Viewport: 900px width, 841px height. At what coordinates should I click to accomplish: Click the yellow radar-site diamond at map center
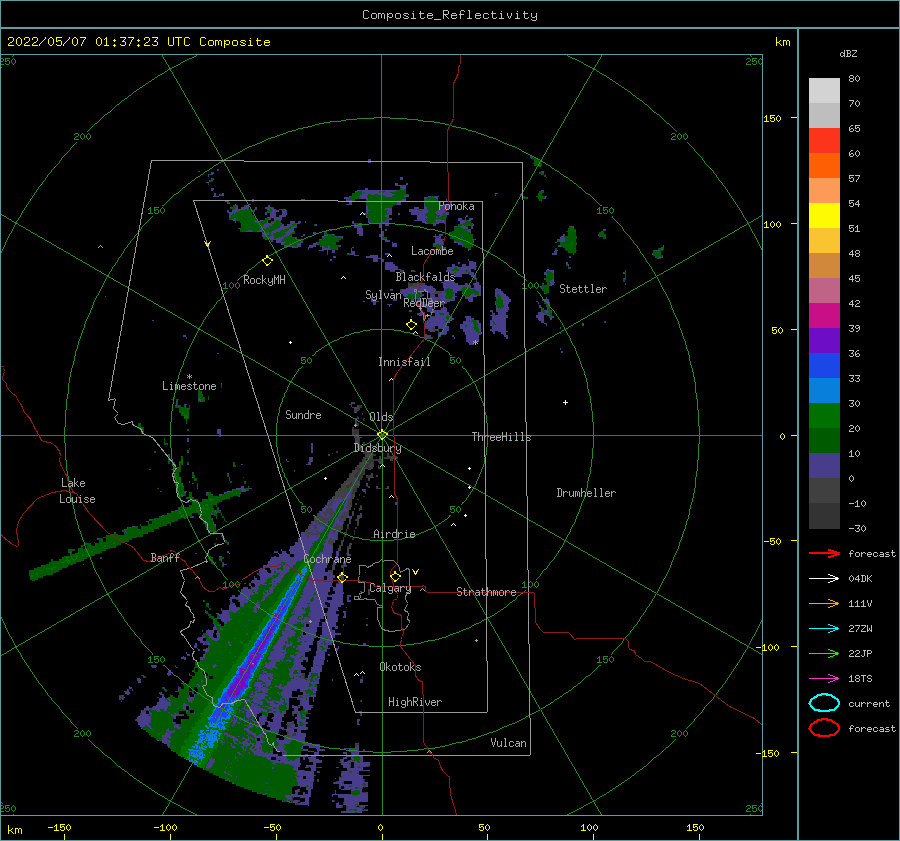pyautogui.click(x=382, y=435)
